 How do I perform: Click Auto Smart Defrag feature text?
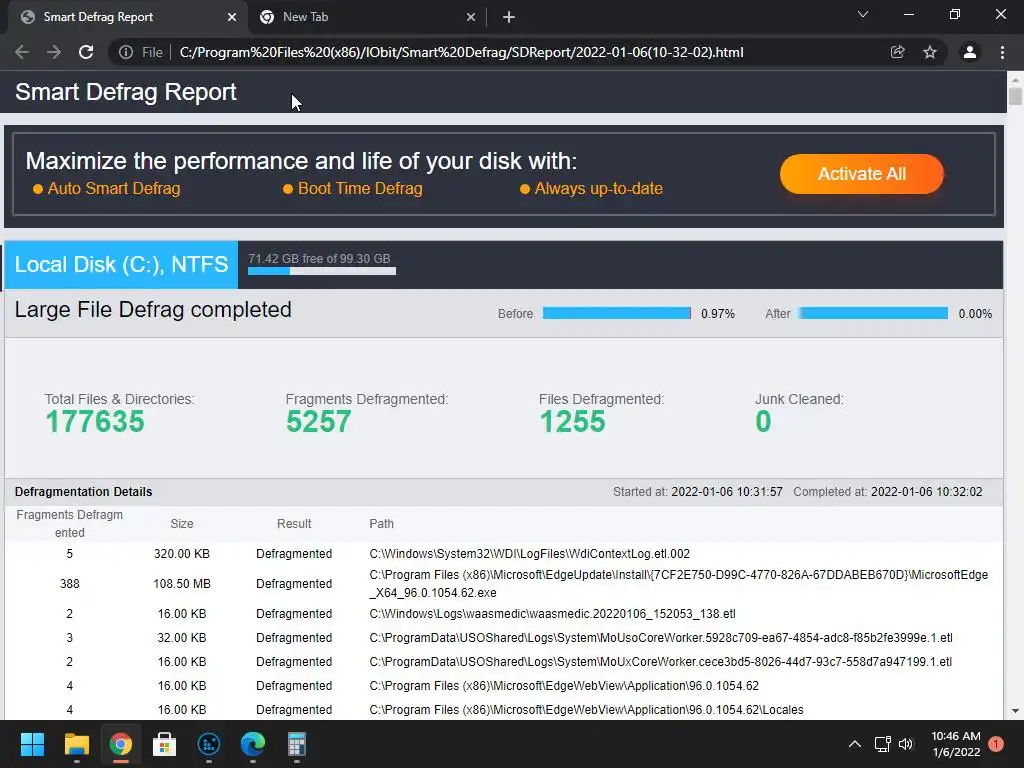click(x=114, y=189)
